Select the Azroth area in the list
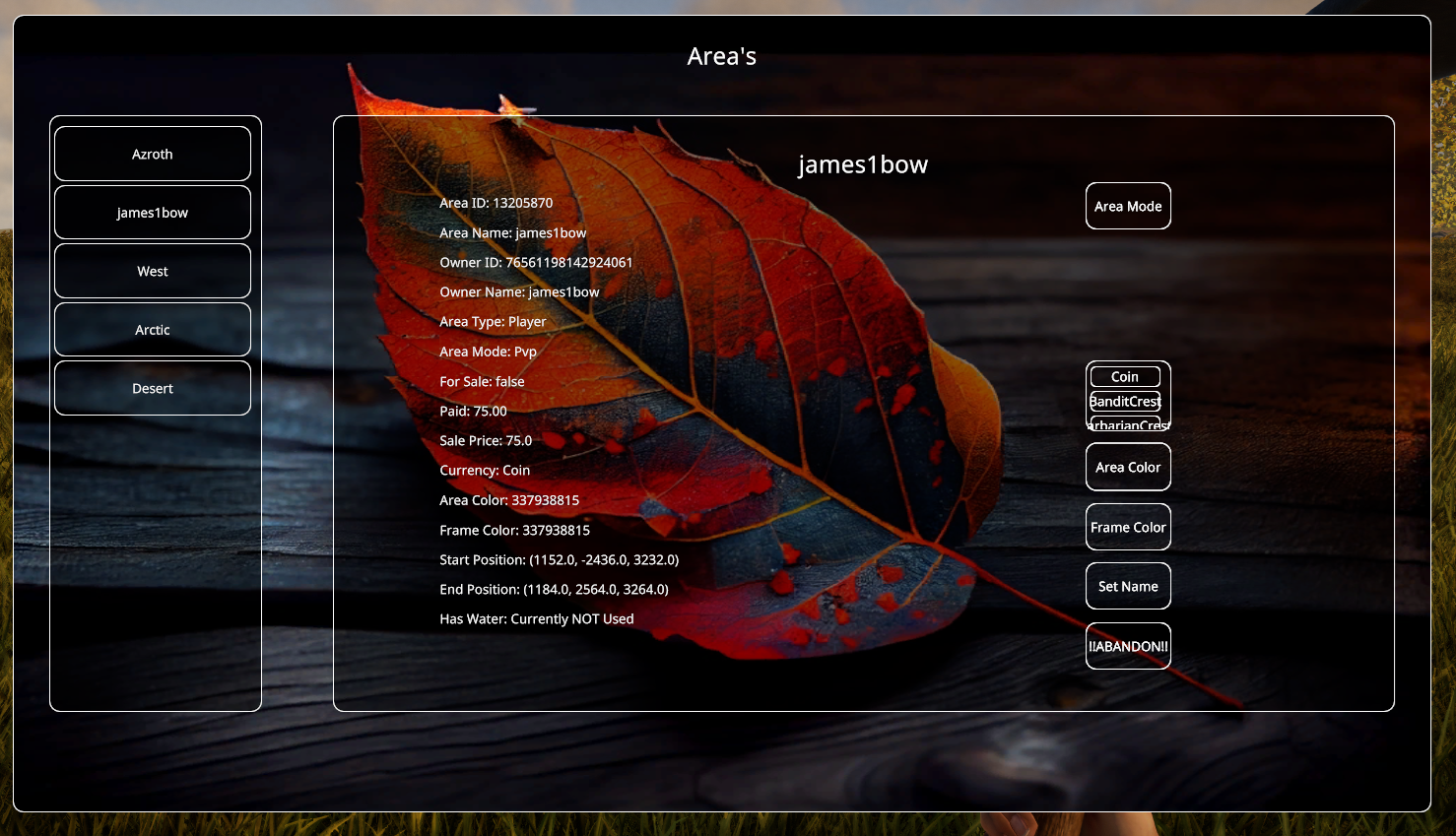The image size is (1456, 836). coord(153,154)
